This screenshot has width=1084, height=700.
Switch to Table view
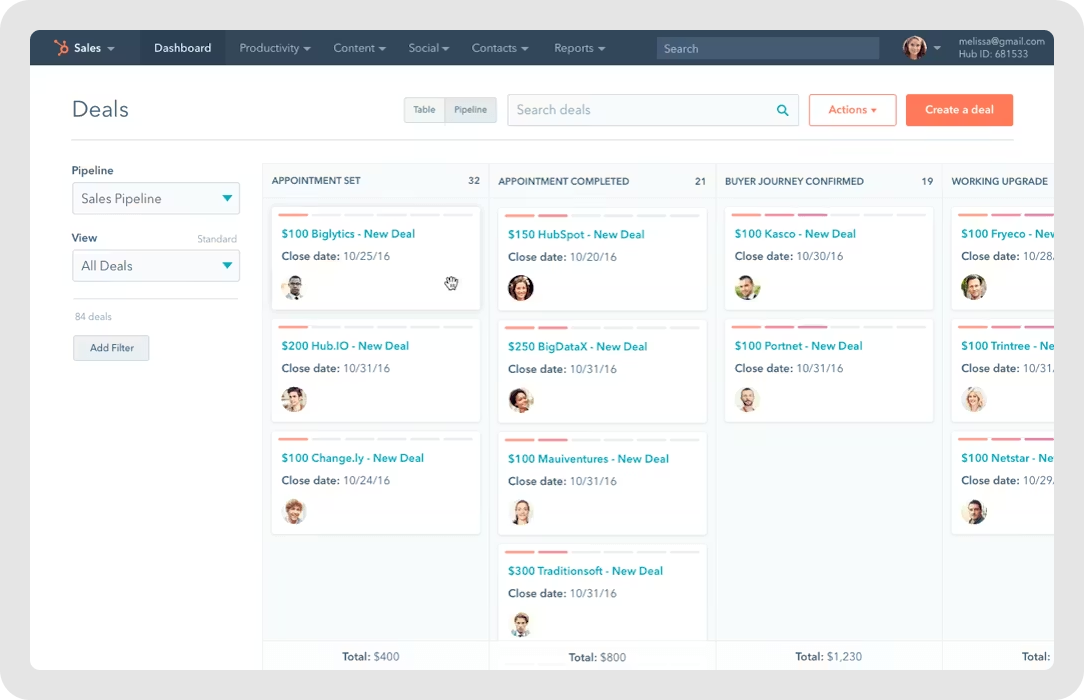[x=423, y=110]
